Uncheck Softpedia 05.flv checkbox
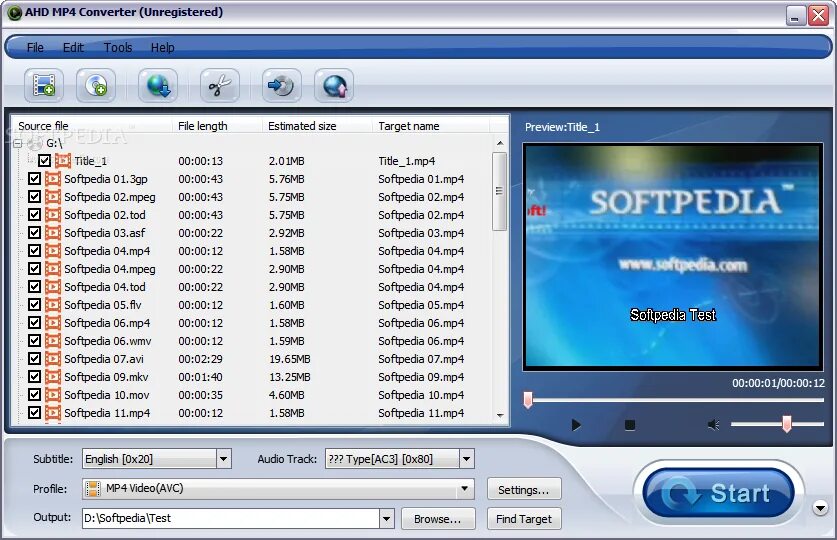837x540 pixels. coord(34,305)
